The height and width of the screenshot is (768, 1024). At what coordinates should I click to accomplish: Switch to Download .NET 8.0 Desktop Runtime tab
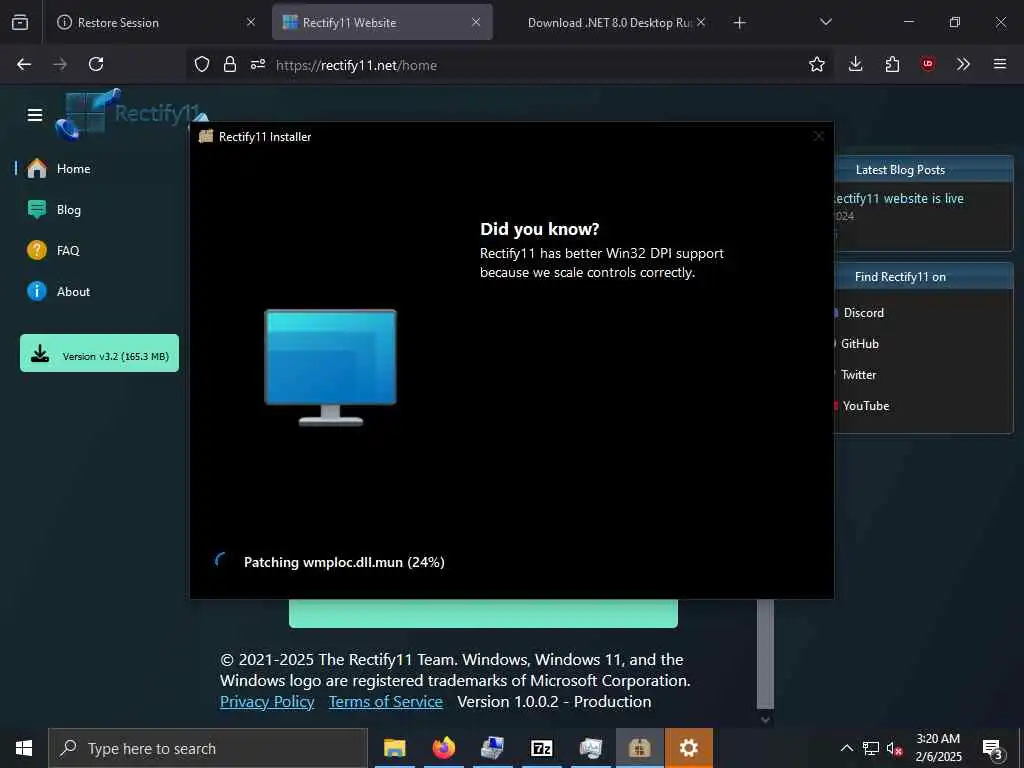608,23
